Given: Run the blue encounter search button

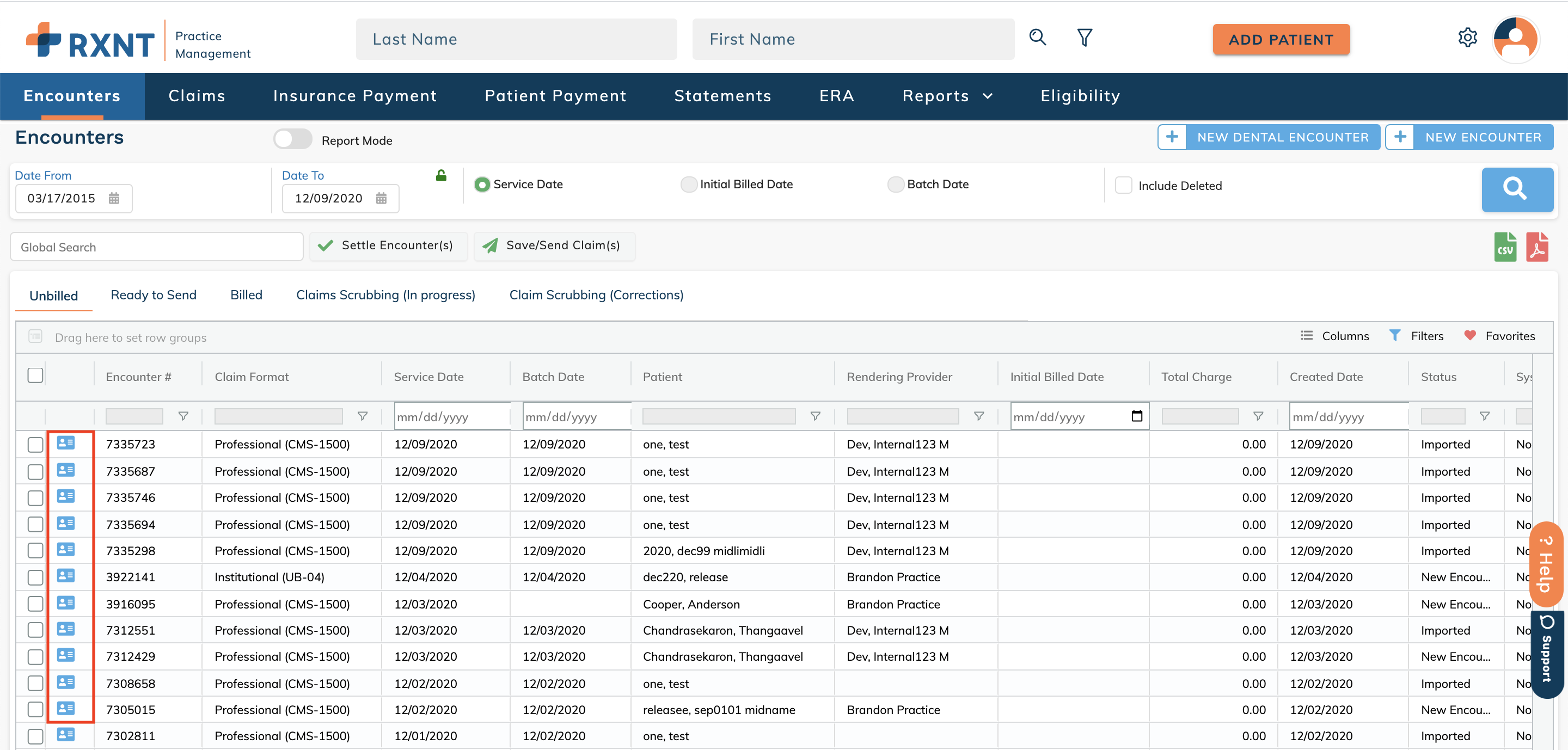Looking at the screenshot, I should pos(1516,189).
